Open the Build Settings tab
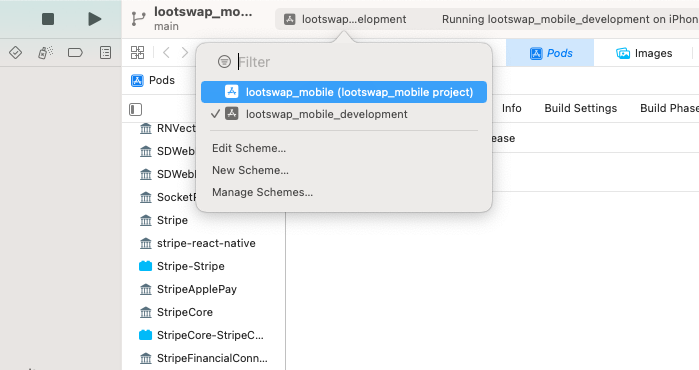Viewport: 699px width, 370px height. (x=580, y=108)
